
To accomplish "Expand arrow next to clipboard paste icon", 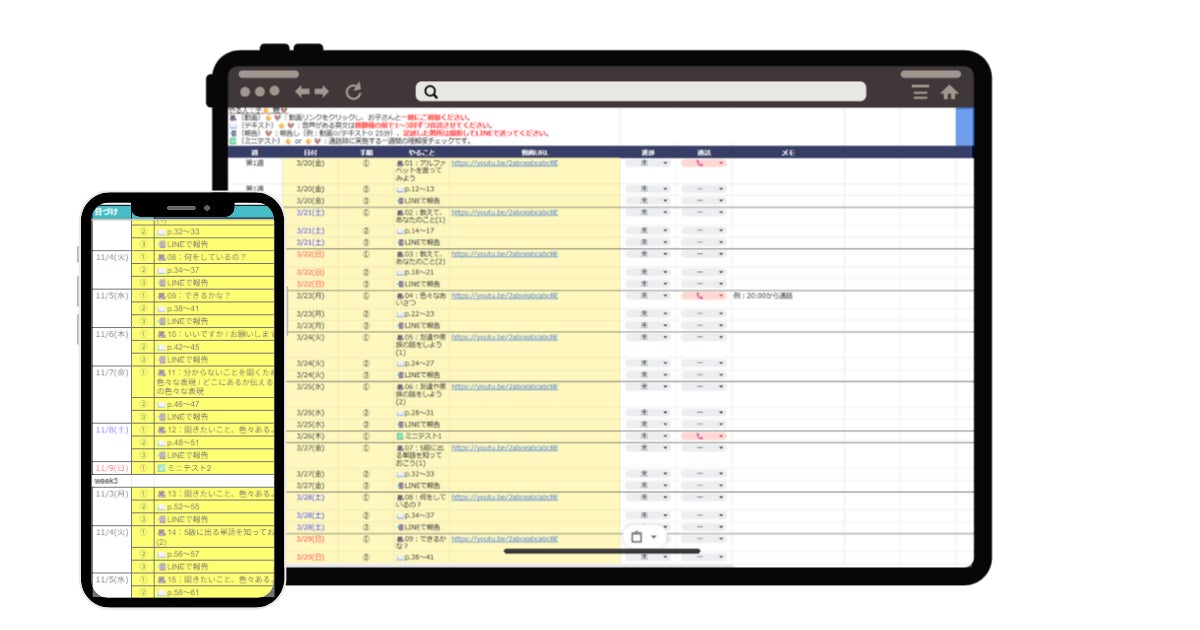I will (x=654, y=537).
